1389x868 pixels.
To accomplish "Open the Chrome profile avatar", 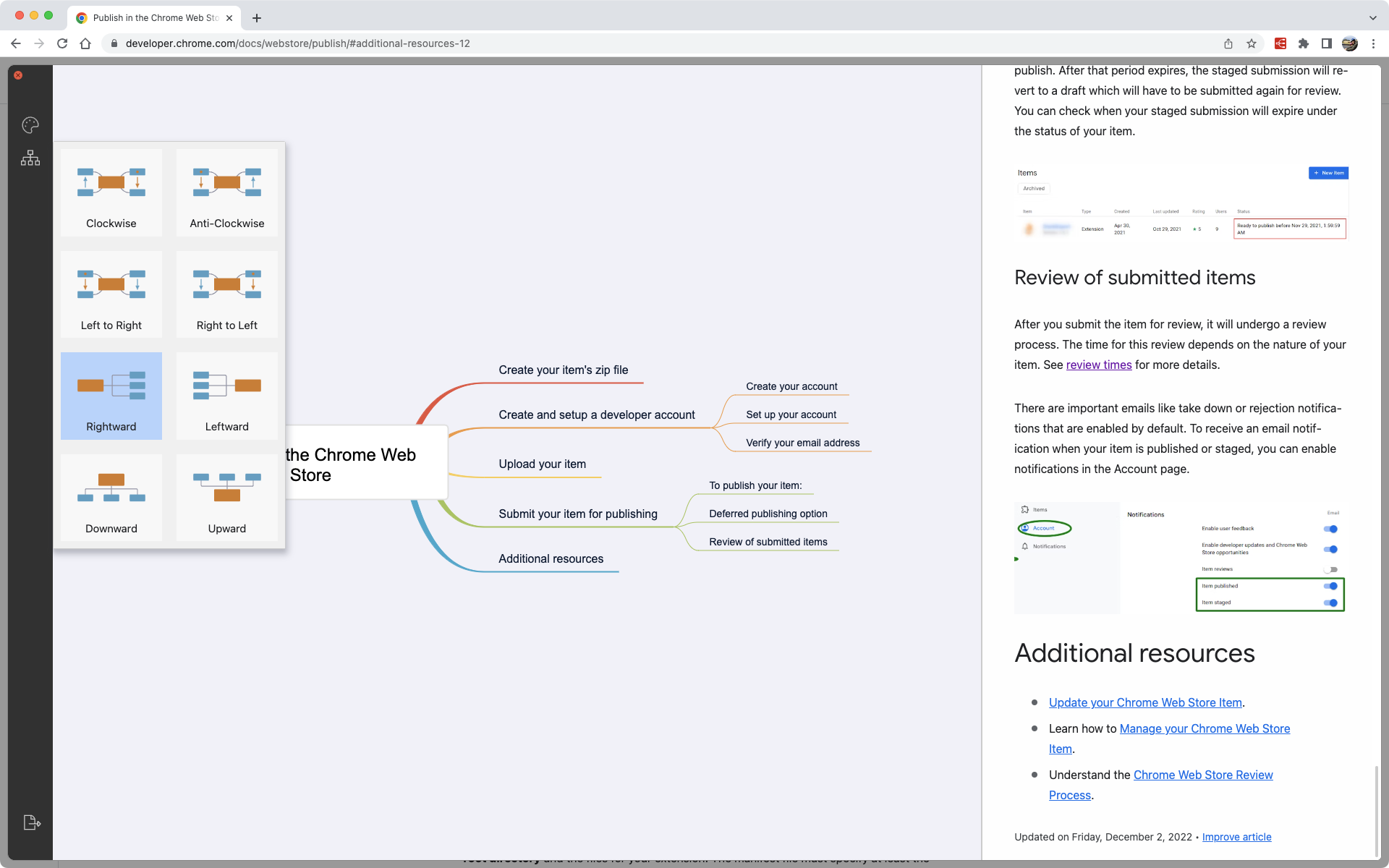I will point(1350,43).
